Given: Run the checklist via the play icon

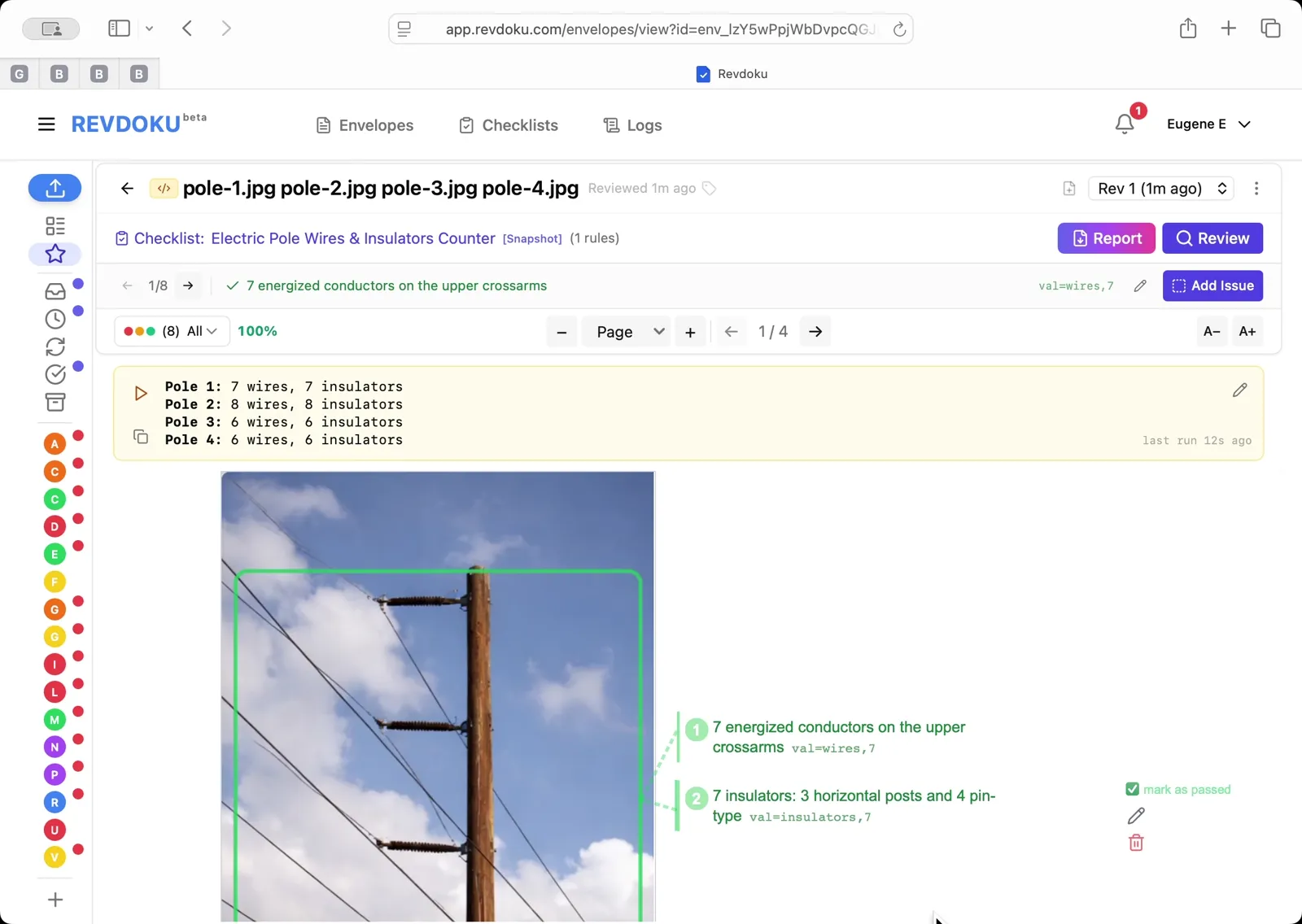Looking at the screenshot, I should coord(139,392).
